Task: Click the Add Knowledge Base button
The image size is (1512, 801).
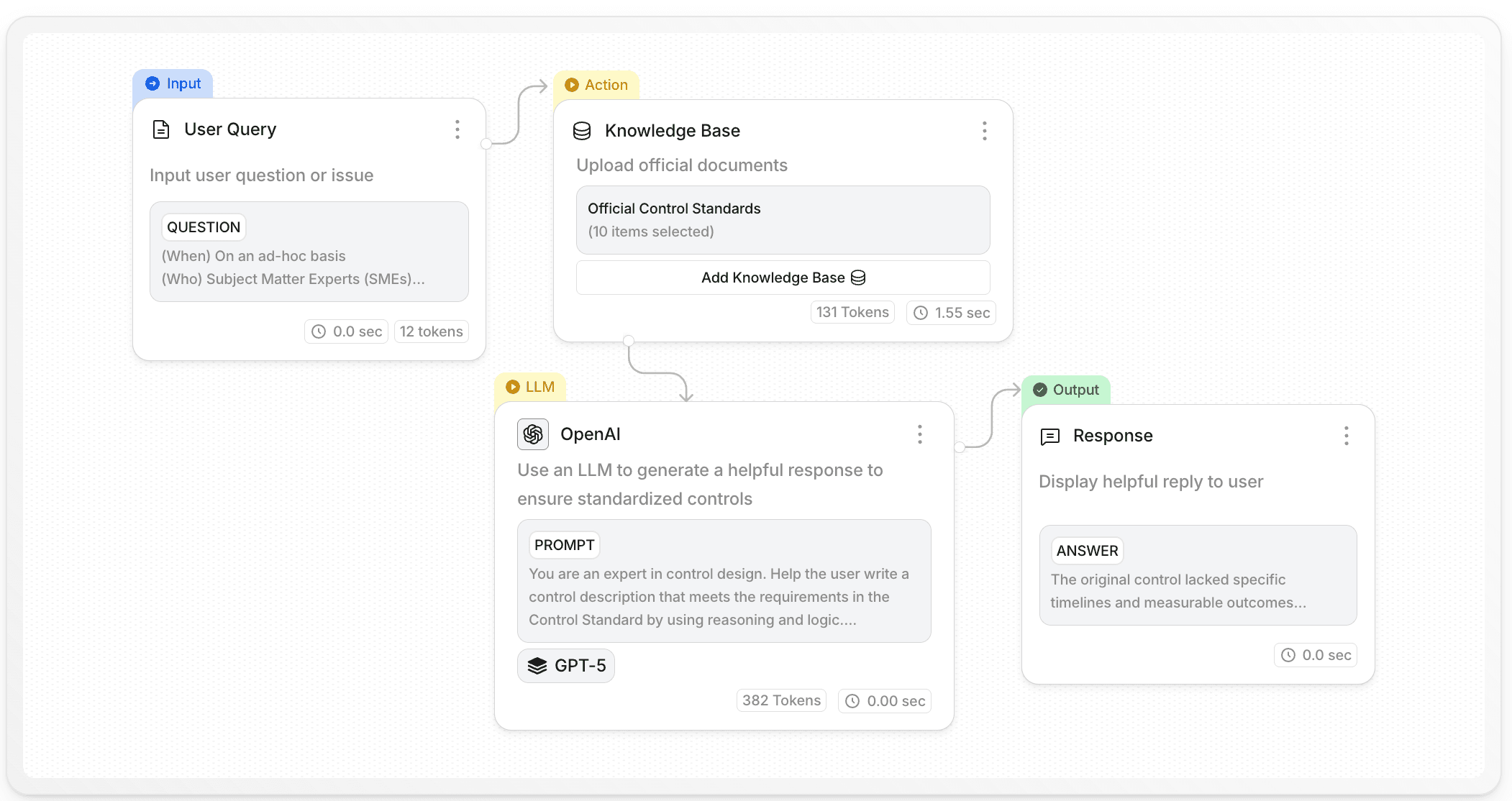Action: 783,277
